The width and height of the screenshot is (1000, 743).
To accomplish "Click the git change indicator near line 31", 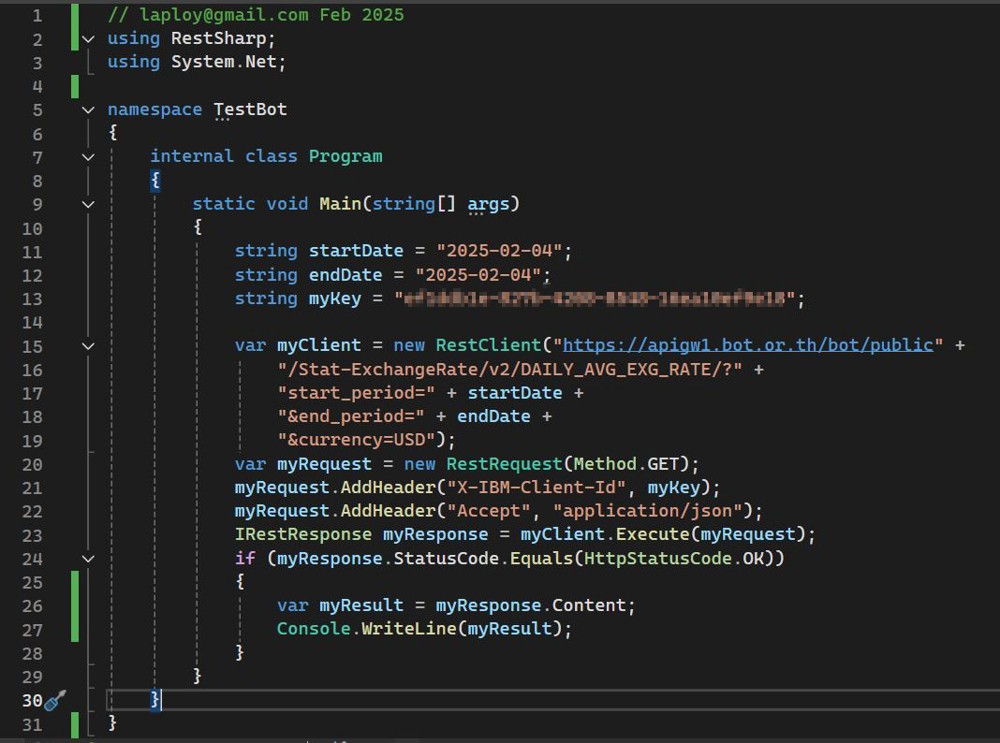I will tap(73, 725).
